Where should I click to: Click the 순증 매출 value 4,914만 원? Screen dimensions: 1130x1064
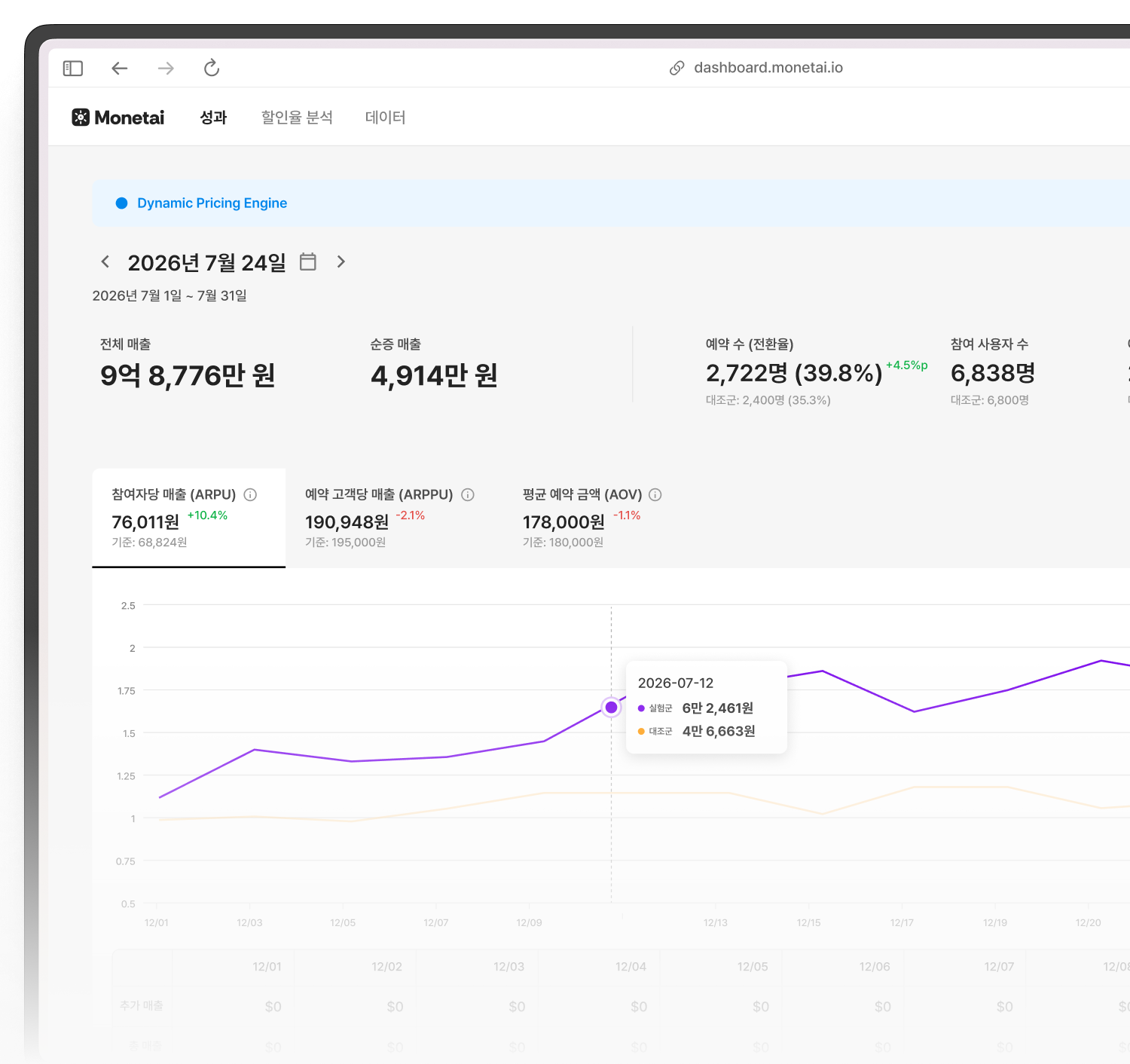point(434,375)
